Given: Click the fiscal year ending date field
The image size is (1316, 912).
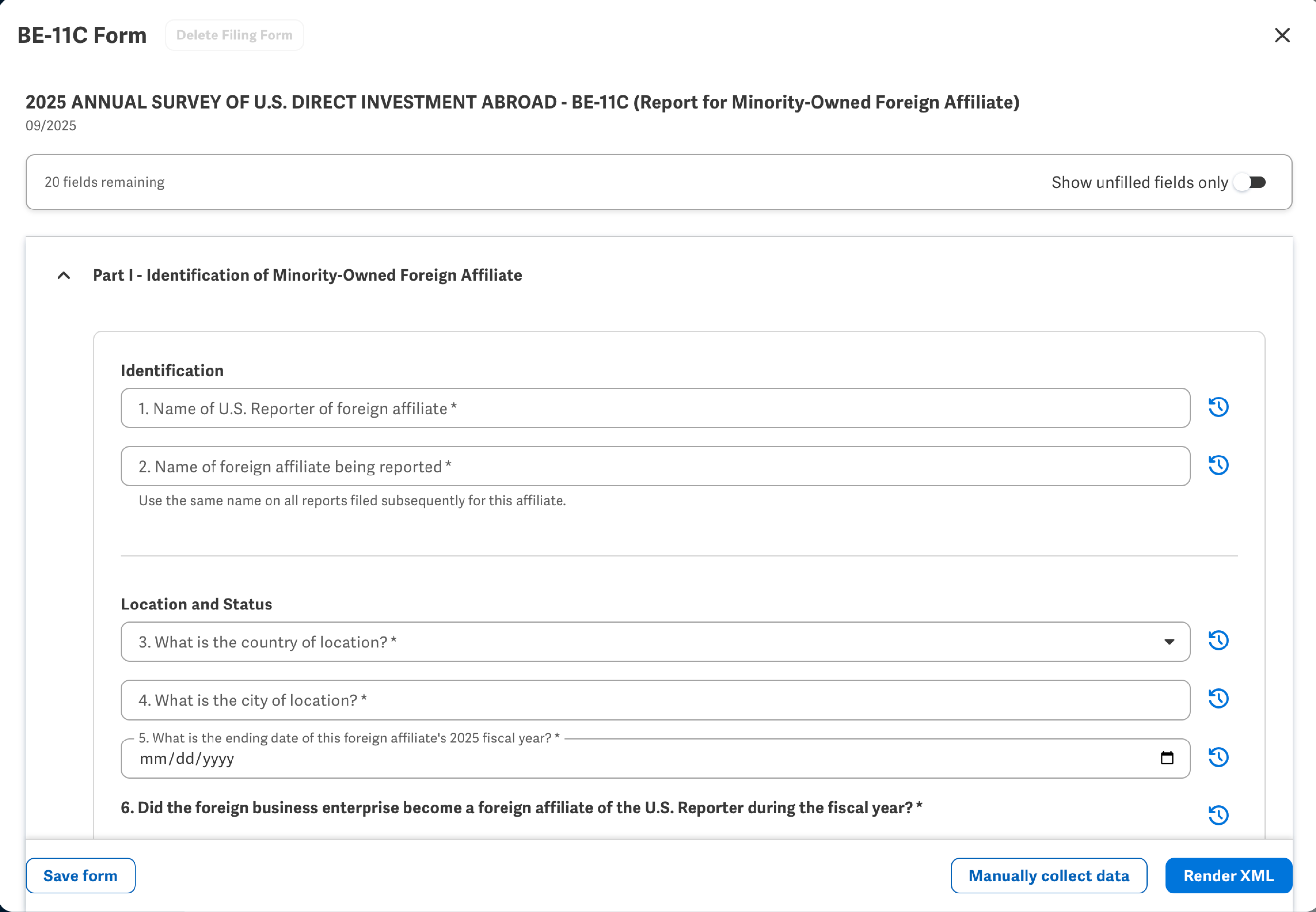Looking at the screenshot, I should [x=655, y=758].
